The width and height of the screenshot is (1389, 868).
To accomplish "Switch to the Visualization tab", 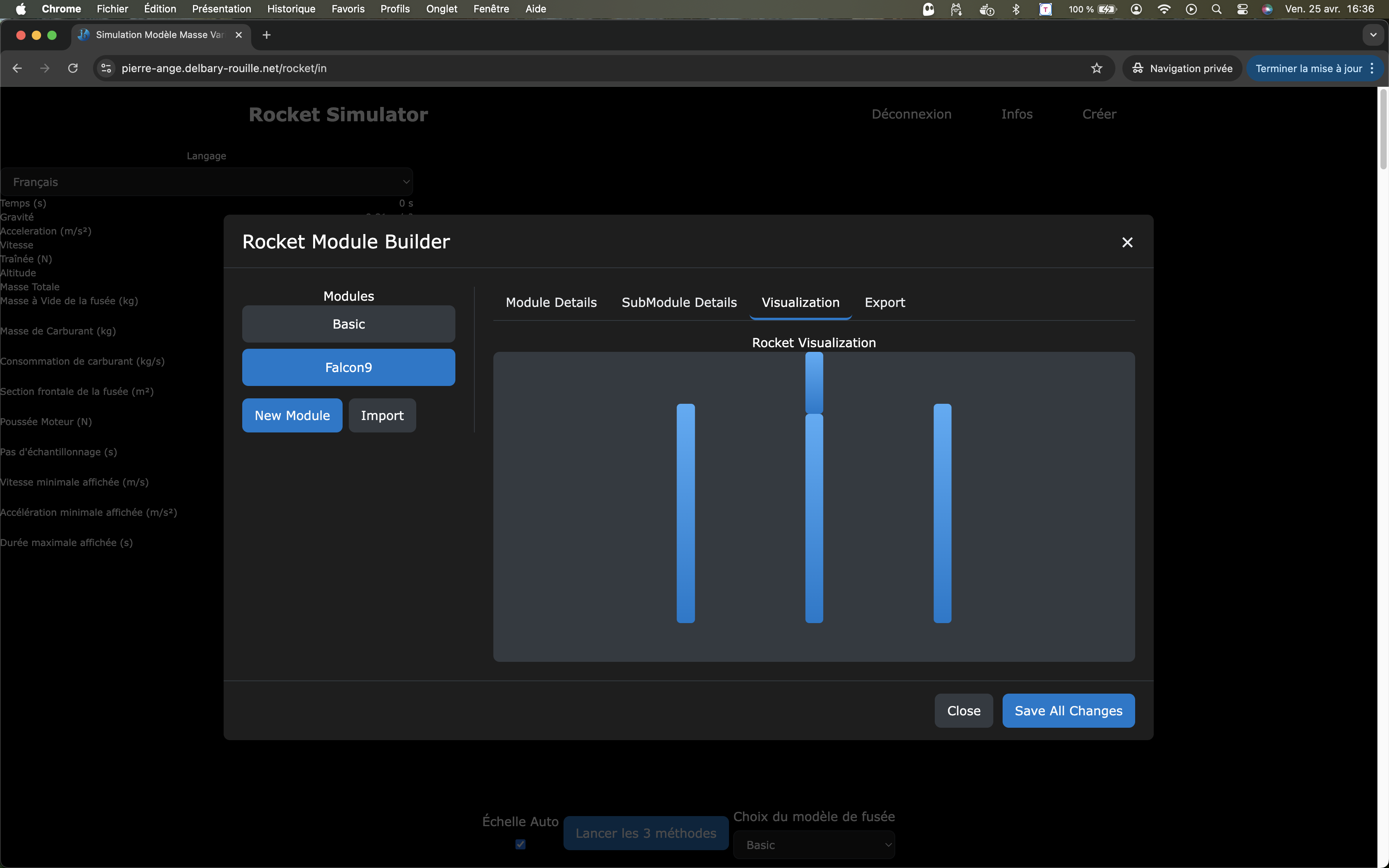I will [x=801, y=303].
